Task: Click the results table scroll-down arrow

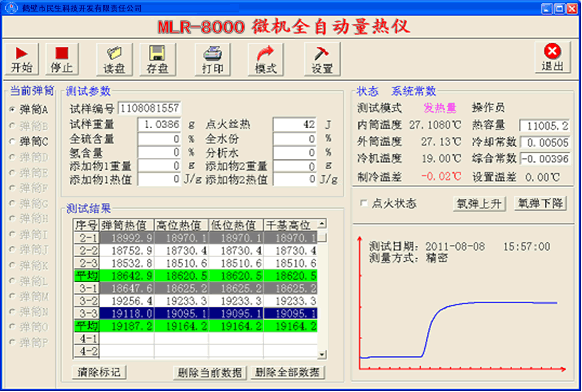Action: [322, 355]
